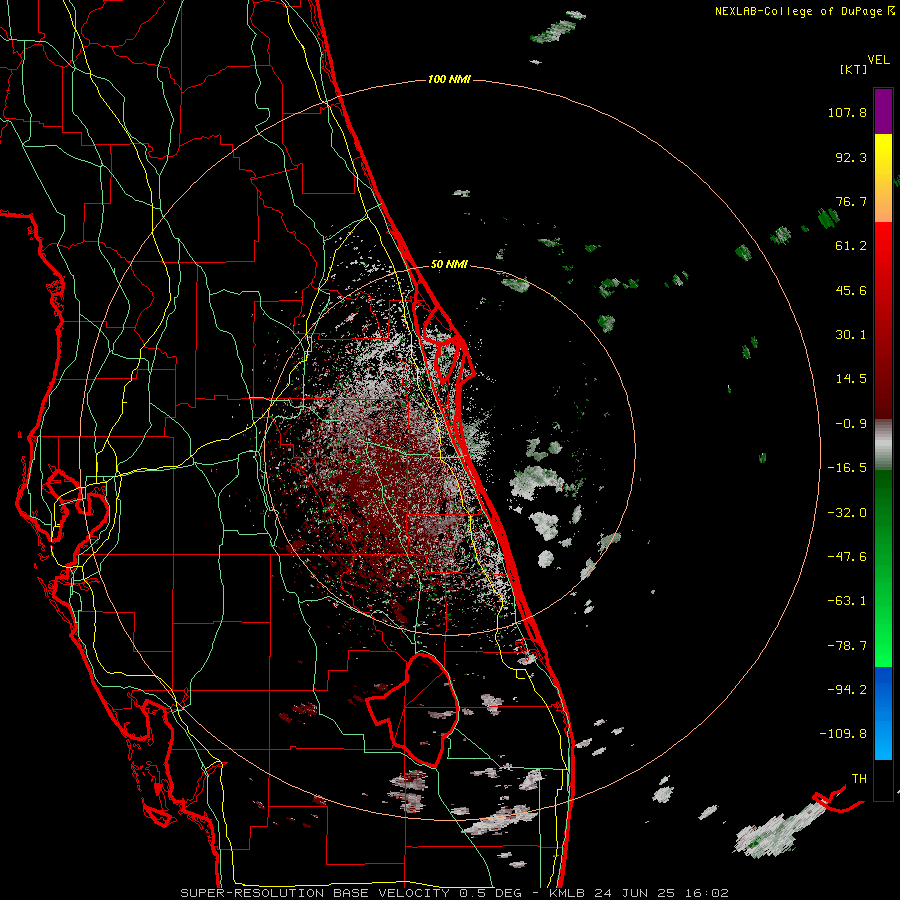Click the Lake Okeechobee outline on the map

(412, 710)
